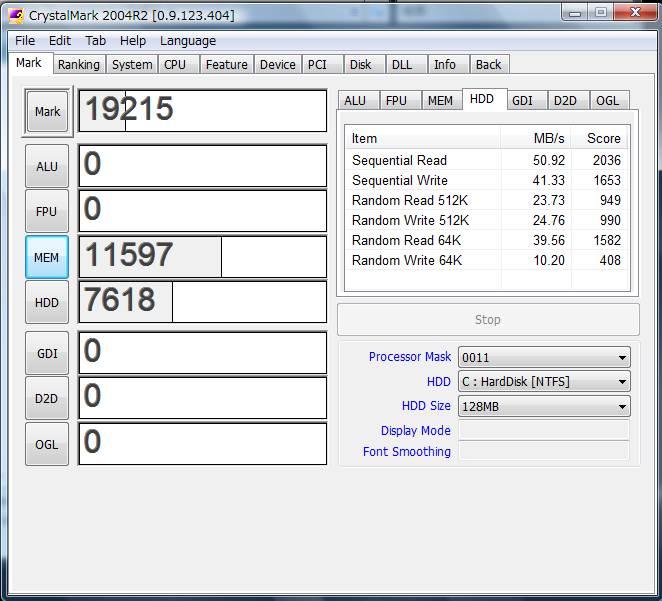Viewport: 662px width, 601px height.
Task: Run the GDI benchmark button
Action: 47,353
